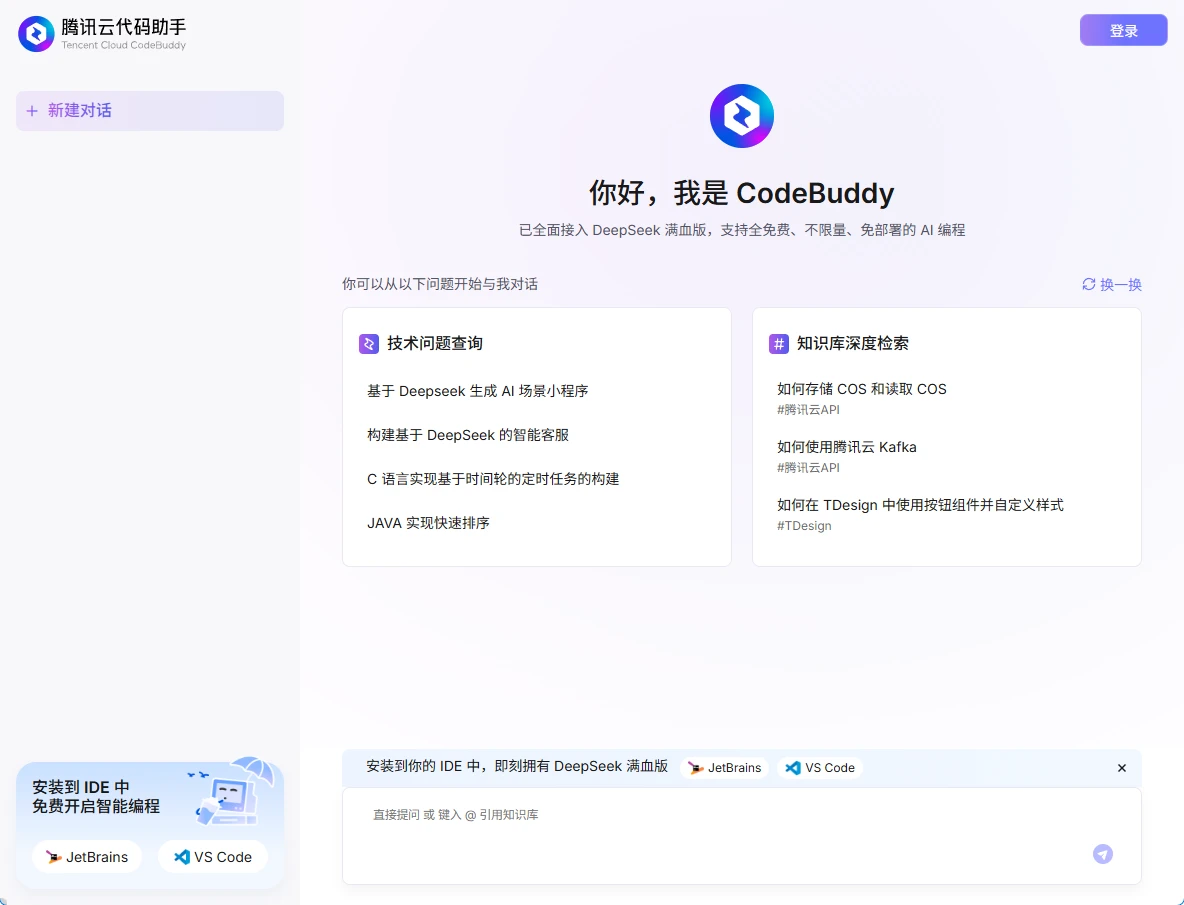Screen dimensions: 1184x905
Task: Click VS Code chip in banner above input
Action: [x=819, y=768]
